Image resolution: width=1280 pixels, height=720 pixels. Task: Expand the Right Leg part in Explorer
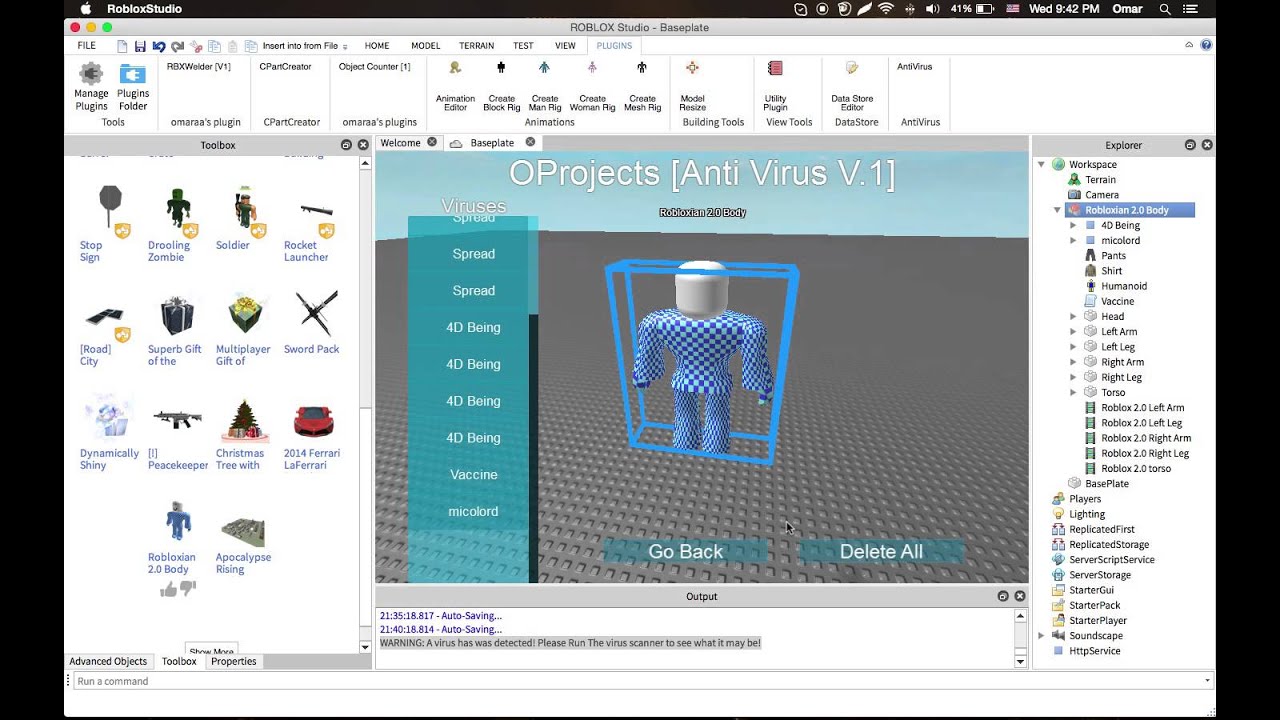1073,377
